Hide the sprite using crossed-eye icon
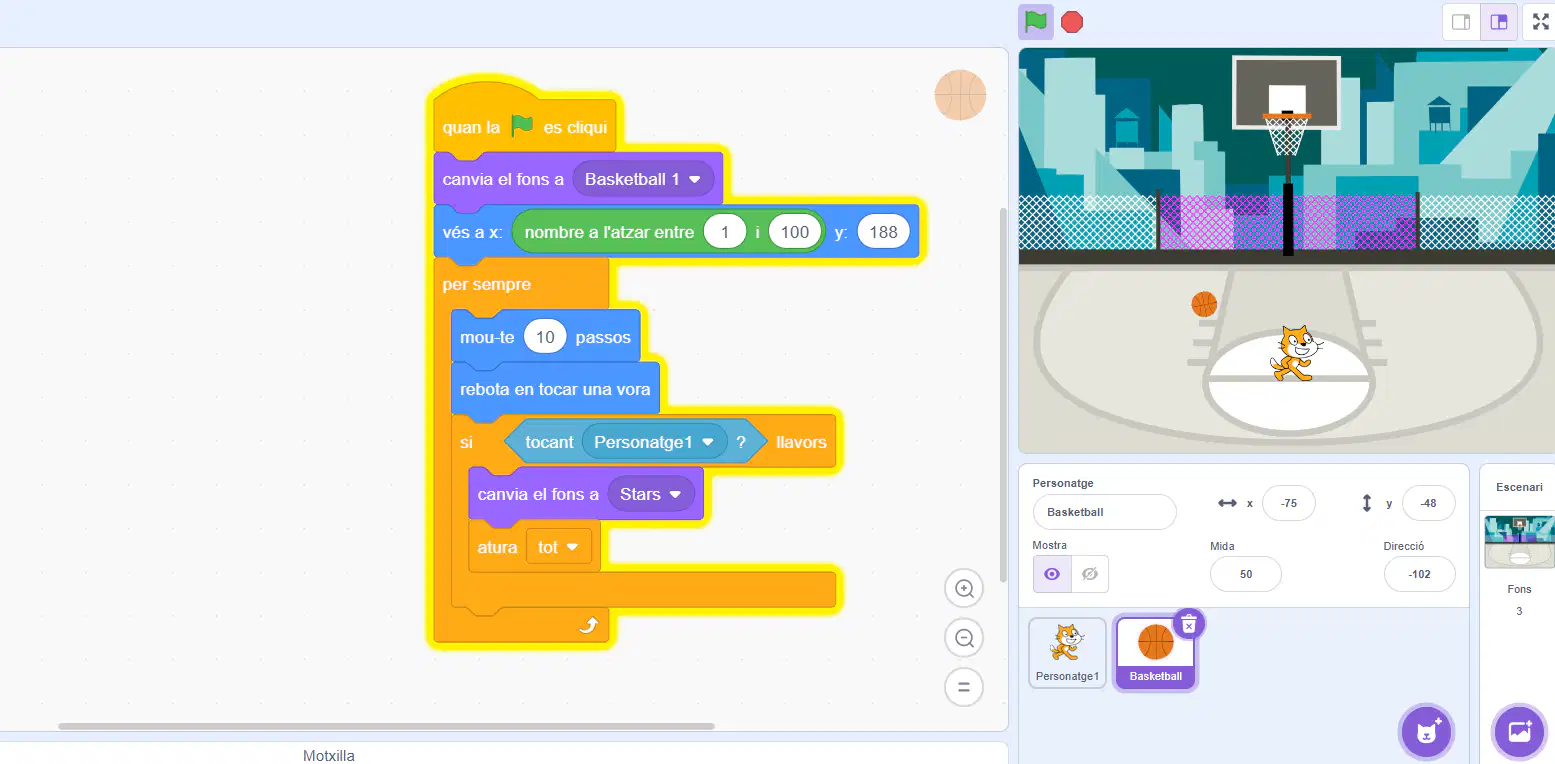Screen dimensions: 1555x764 (x=1090, y=574)
